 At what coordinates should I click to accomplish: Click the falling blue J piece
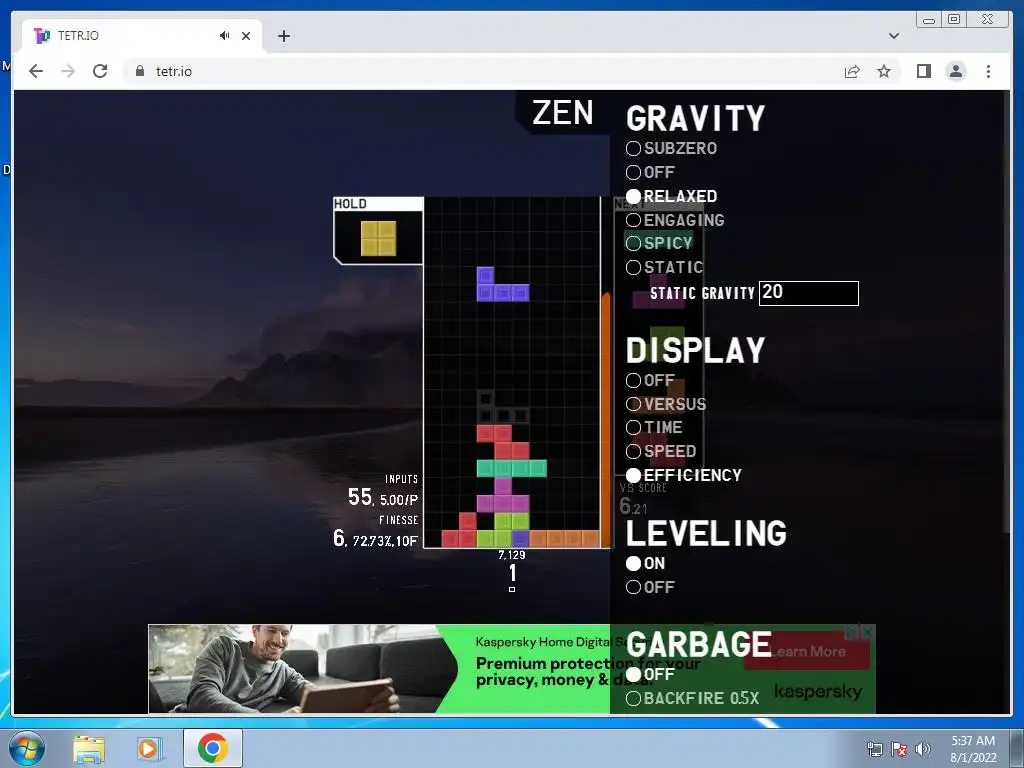pyautogui.click(x=502, y=284)
